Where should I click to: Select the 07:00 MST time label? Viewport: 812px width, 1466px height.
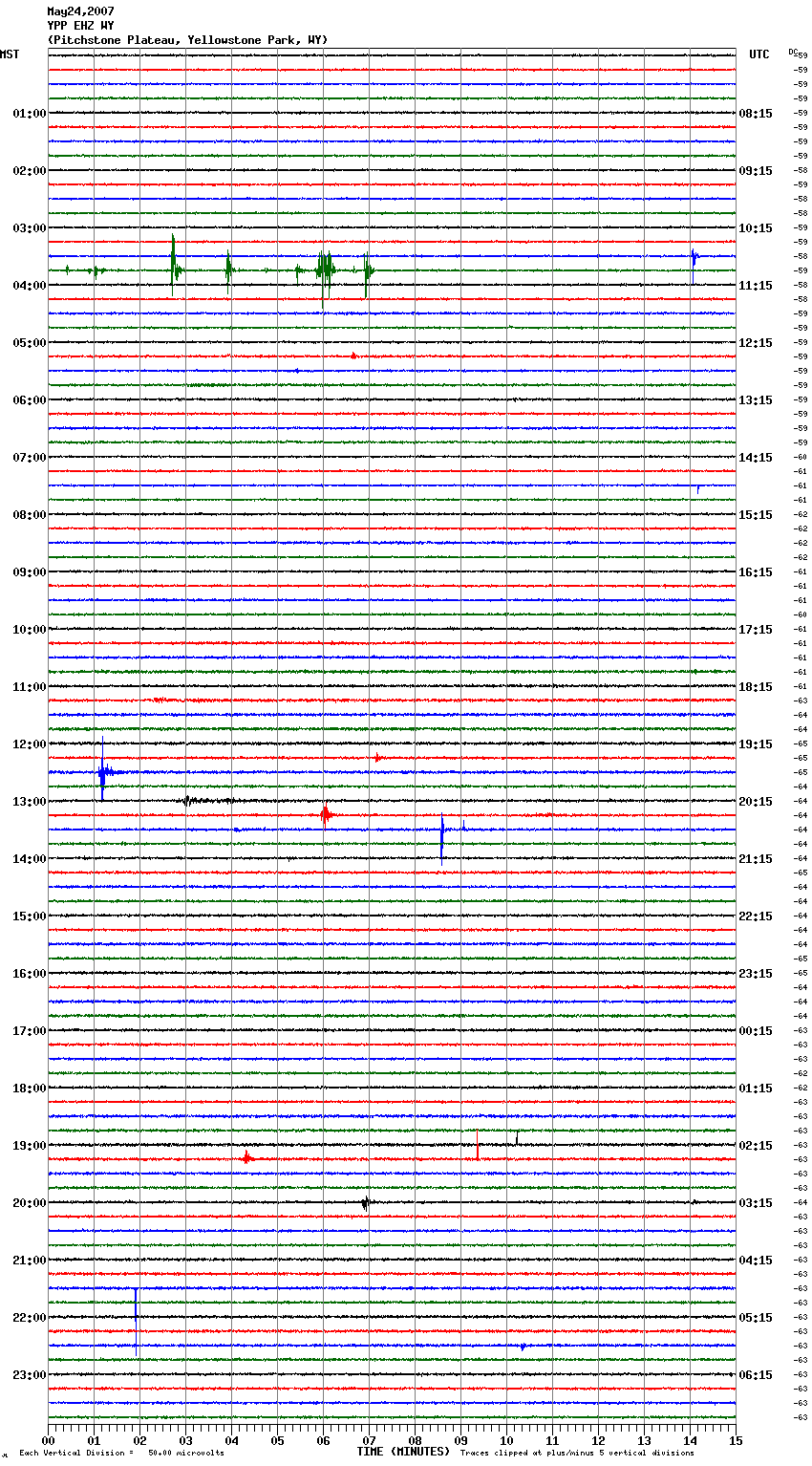[30, 458]
